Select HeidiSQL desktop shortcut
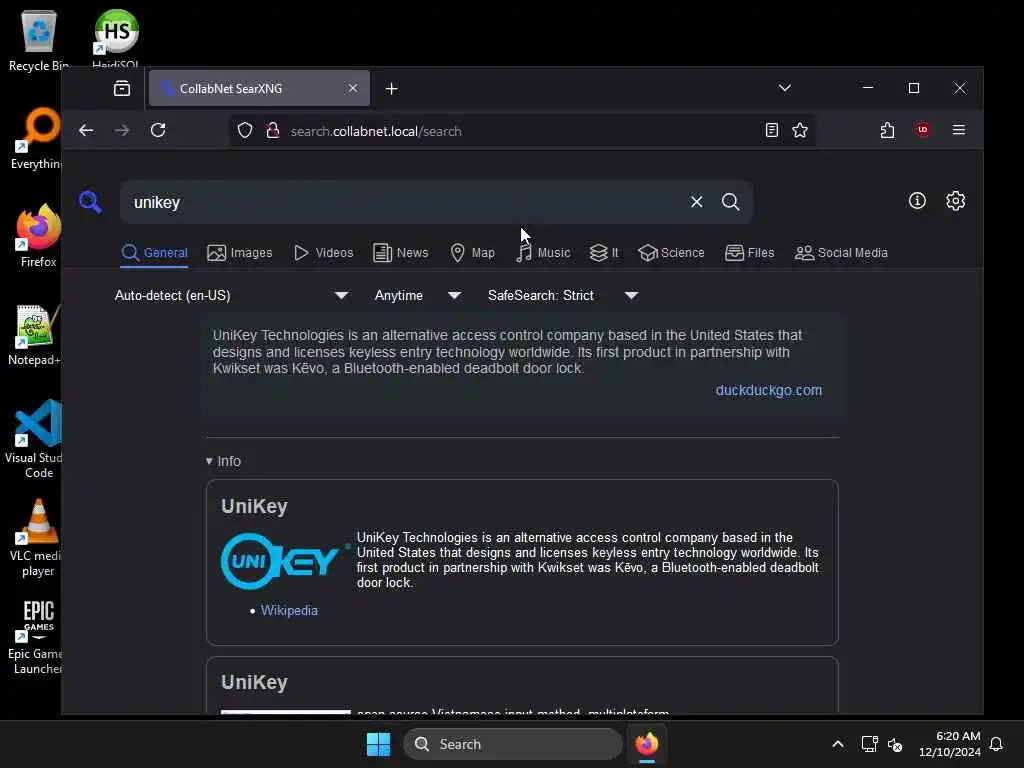Screen dimensions: 1024x768 tap(116, 38)
